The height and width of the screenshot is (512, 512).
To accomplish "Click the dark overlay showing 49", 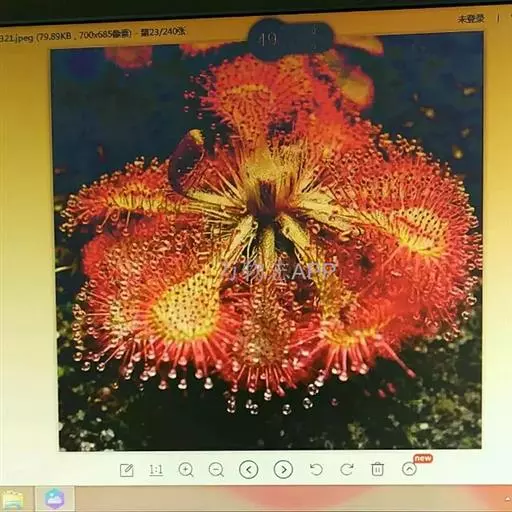I will click(290, 39).
